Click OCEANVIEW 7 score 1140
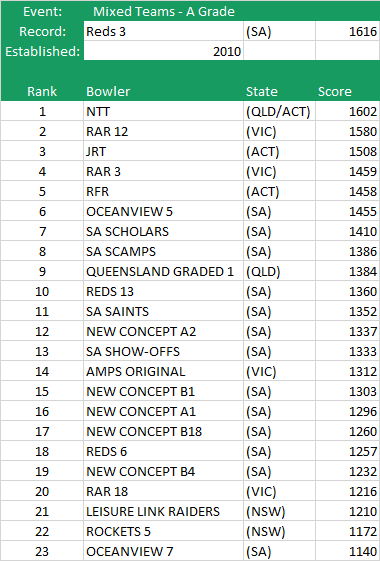The height and width of the screenshot is (561, 380). point(347,552)
